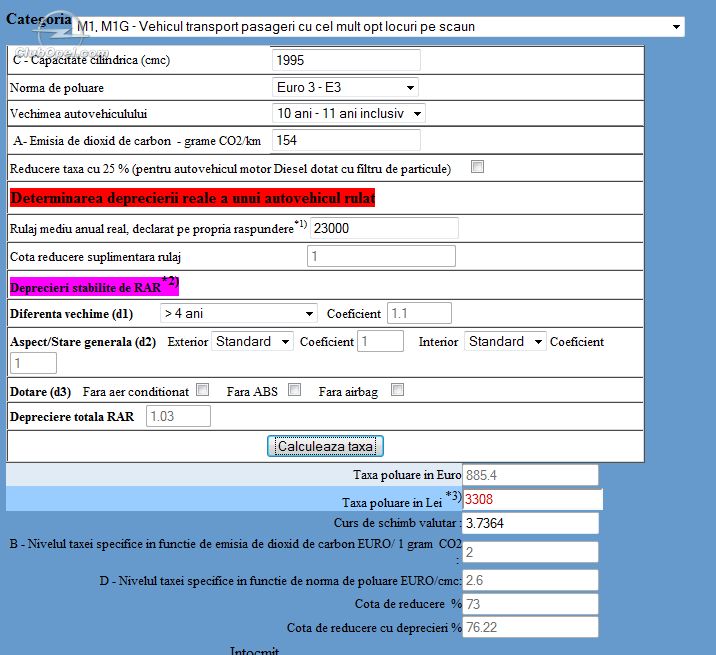Click the Diferenta vechime (d1) label
716x655 pixels.
pos(71,314)
